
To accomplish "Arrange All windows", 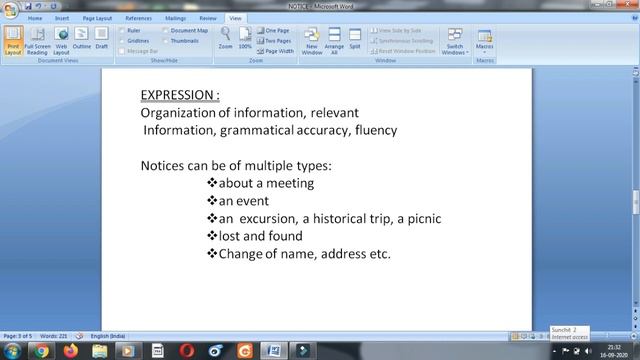I will (334, 41).
